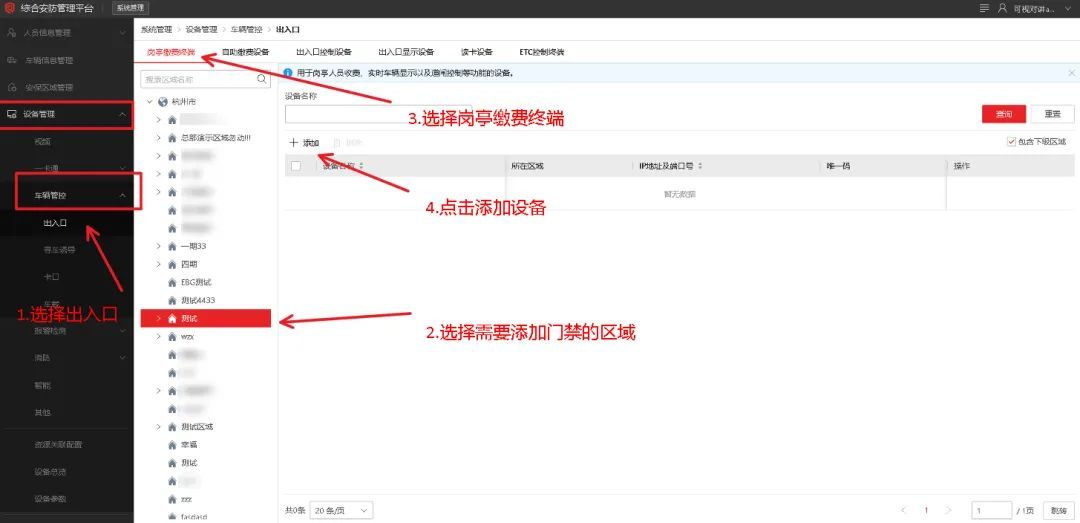Go to next page arrow in pagination

949,510
